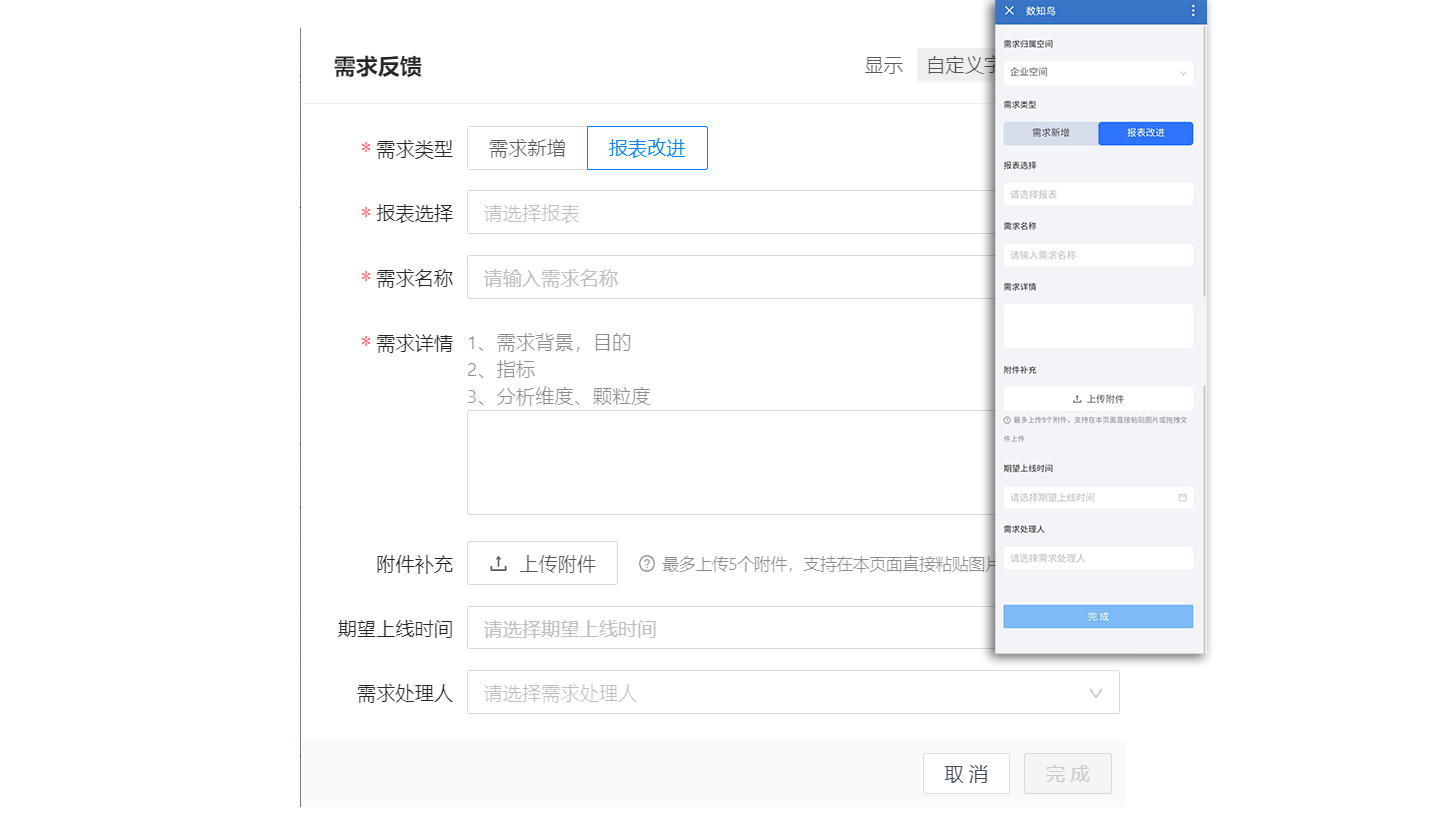Click the 完成 button at form bottom
Viewport: 1439px width, 836px height.
coord(1066,773)
